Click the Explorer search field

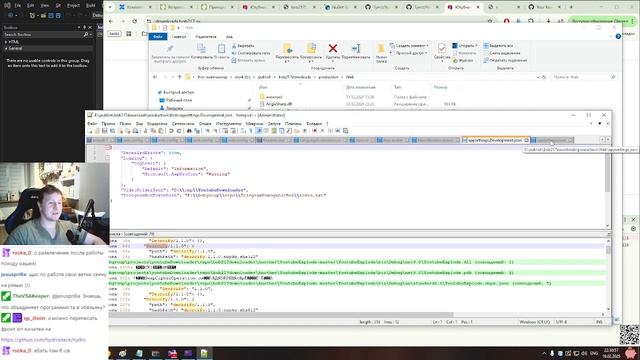click(583, 77)
